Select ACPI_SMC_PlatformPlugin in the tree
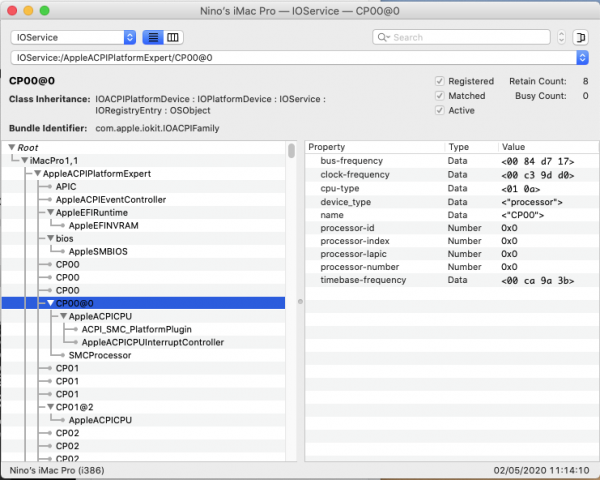 [x=136, y=329]
